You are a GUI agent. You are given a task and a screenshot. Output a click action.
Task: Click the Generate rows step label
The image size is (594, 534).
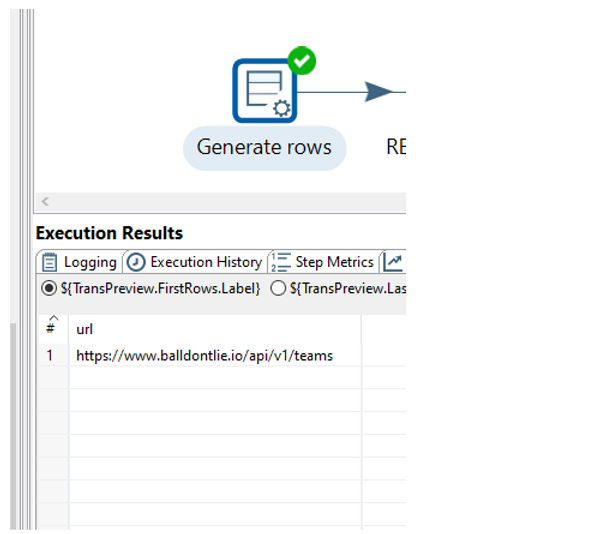264,147
